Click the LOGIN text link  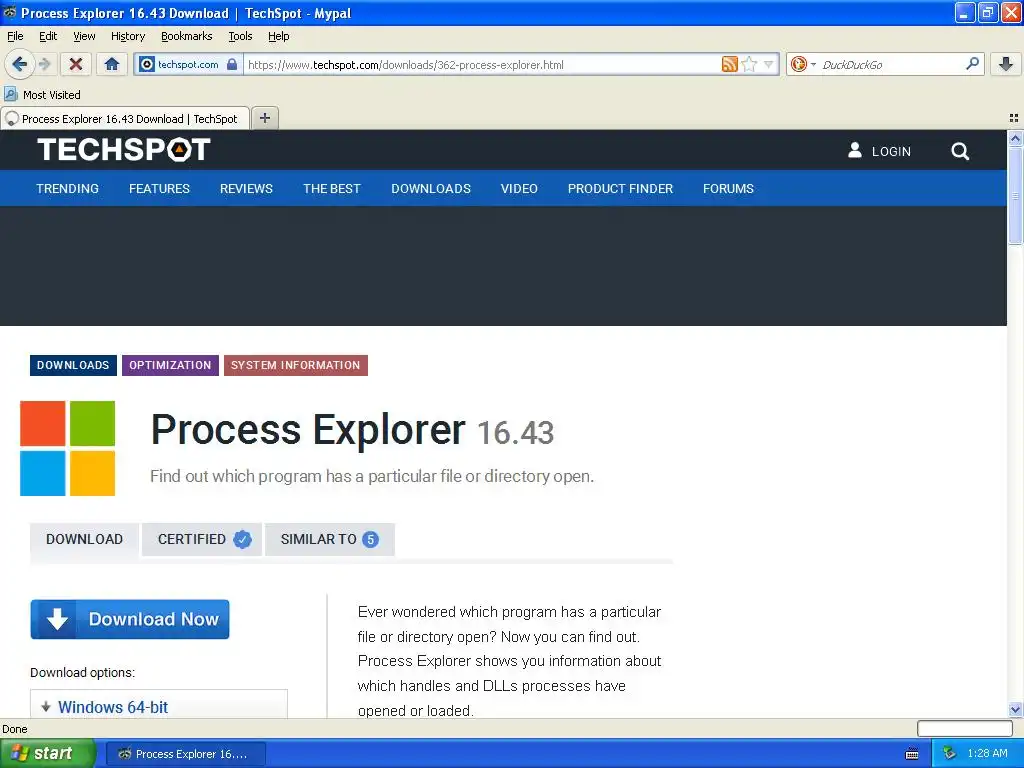coord(891,152)
